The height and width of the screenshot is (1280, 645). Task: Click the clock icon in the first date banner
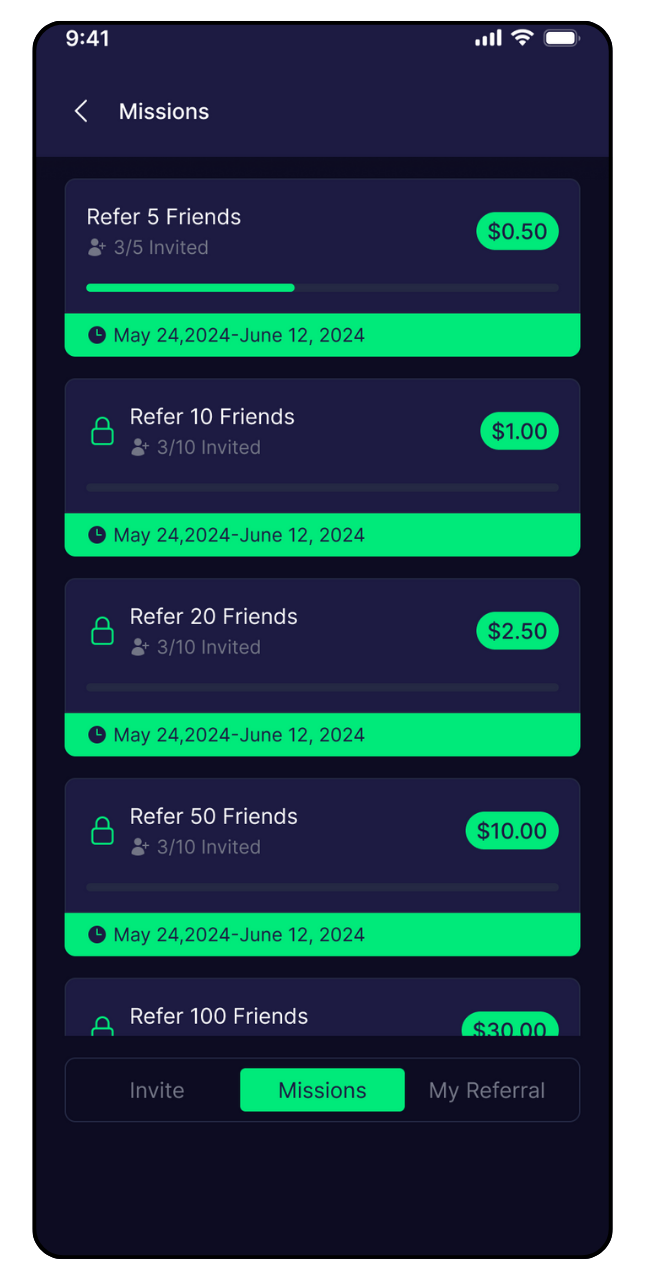point(97,335)
